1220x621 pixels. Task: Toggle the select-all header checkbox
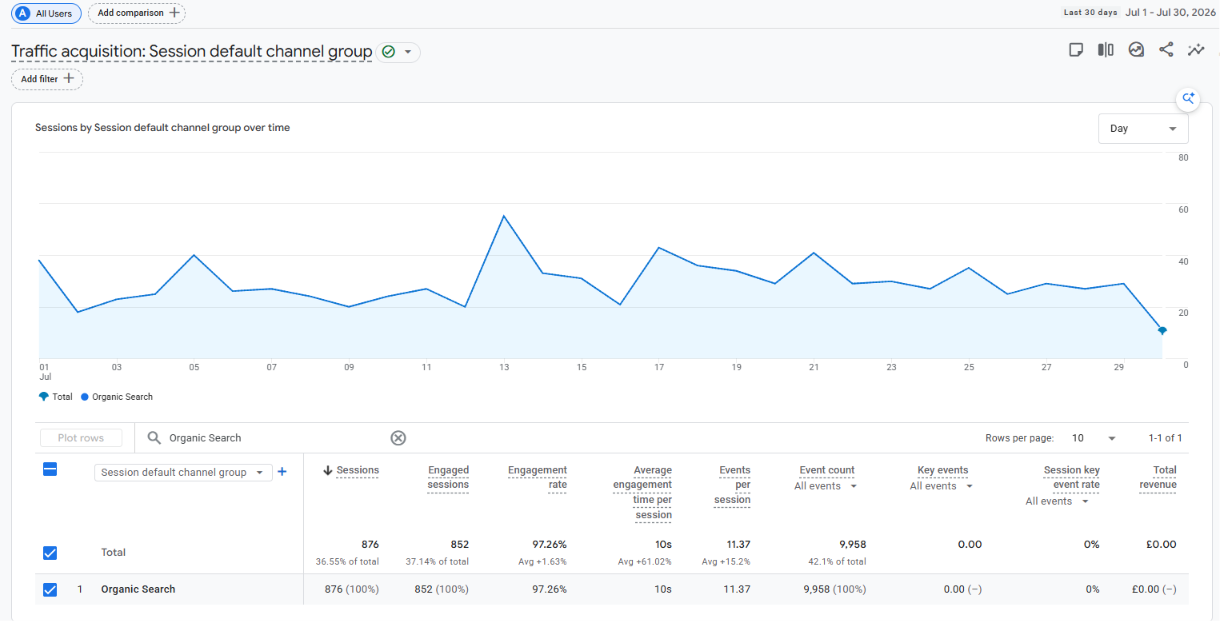[50, 469]
